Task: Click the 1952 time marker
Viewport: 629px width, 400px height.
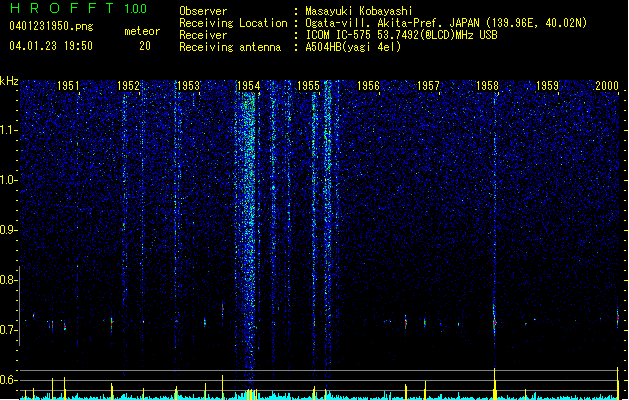Action: coord(128,86)
